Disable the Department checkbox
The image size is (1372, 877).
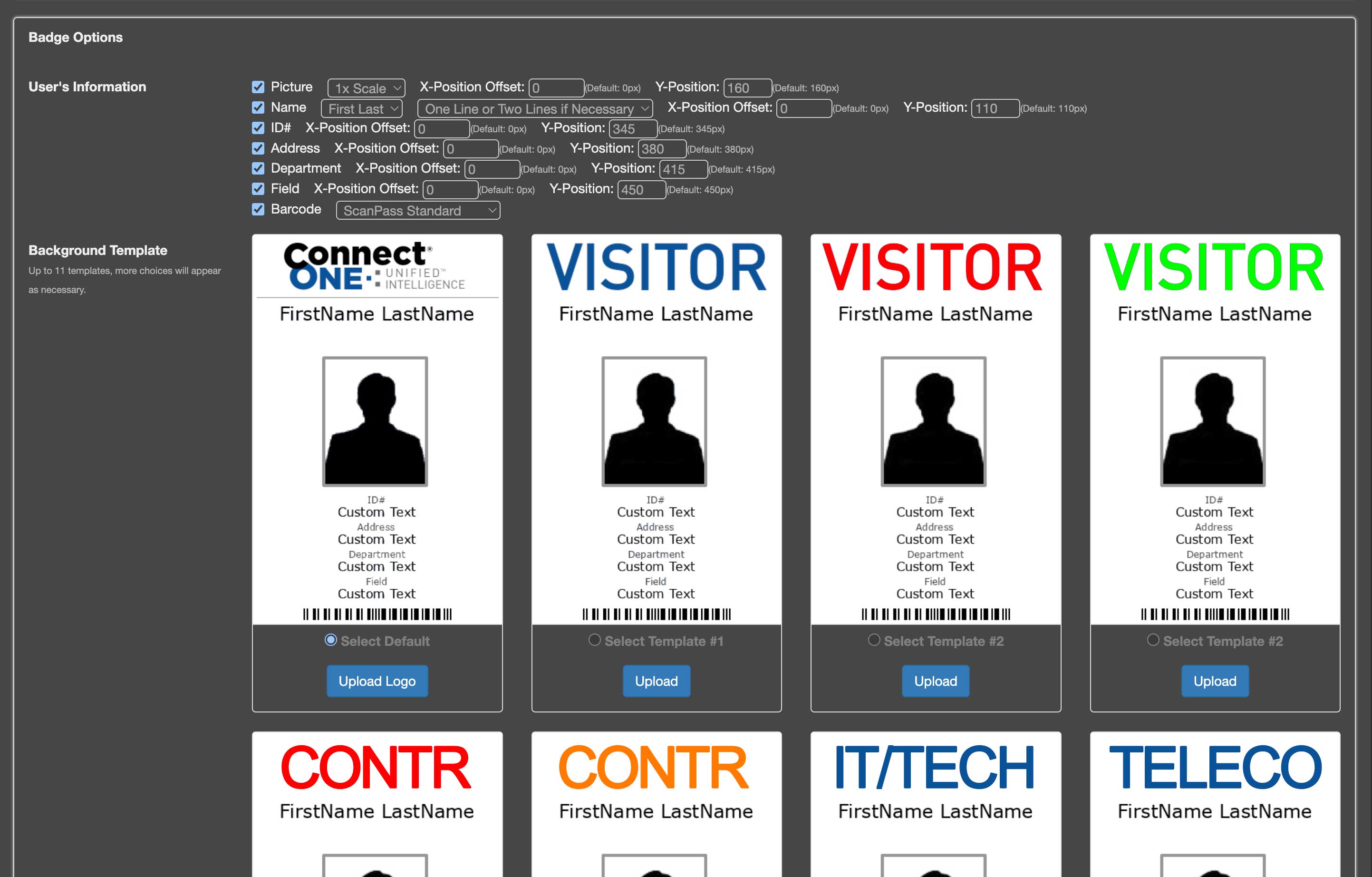click(x=258, y=169)
